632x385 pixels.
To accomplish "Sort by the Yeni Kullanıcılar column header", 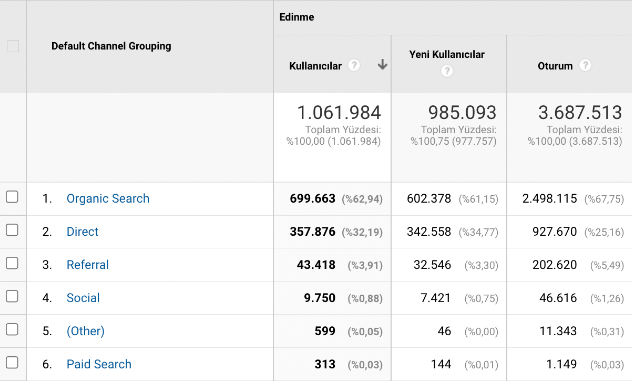I will [447, 54].
